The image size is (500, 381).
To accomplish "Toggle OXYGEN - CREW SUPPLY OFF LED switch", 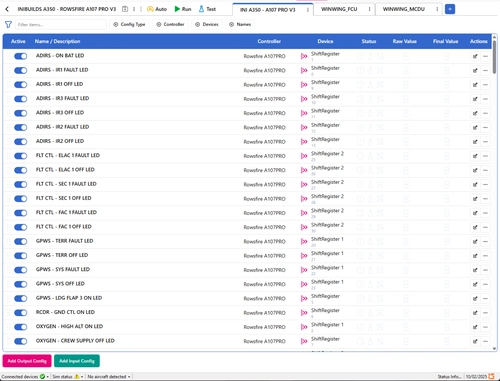I will [x=20, y=341].
